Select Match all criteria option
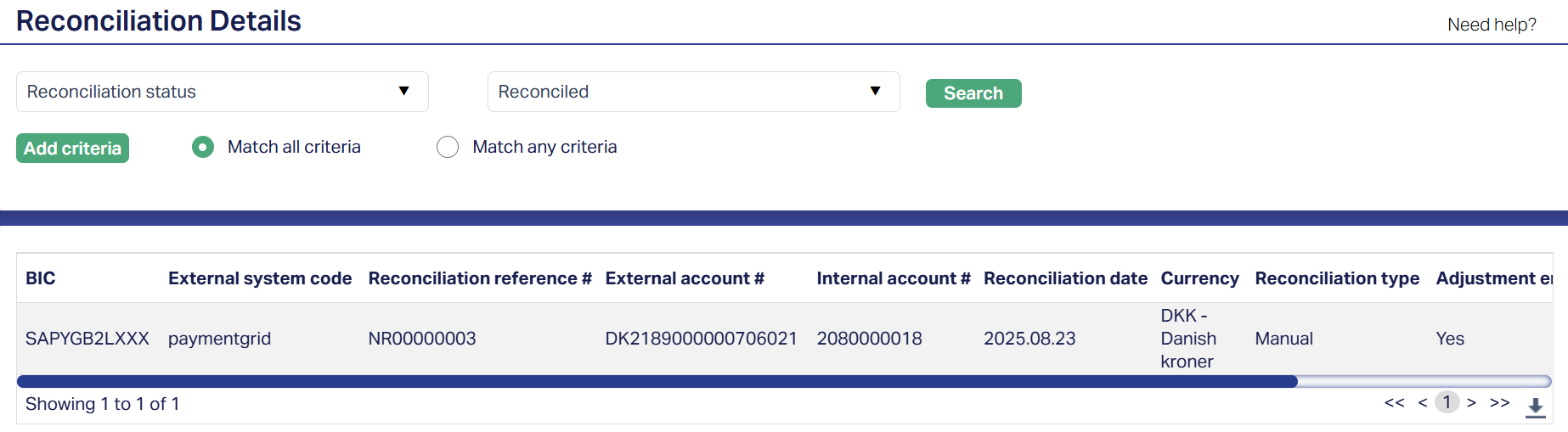Image resolution: width=1568 pixels, height=432 pixels. (203, 148)
